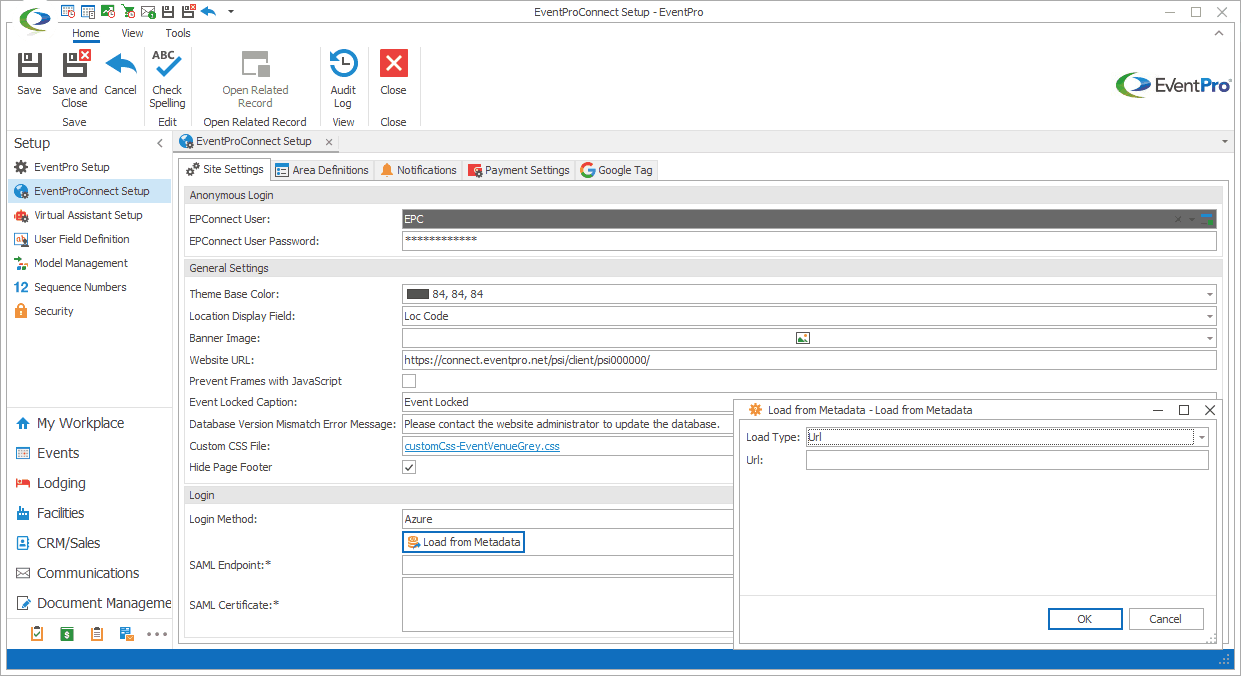Select Virtual Assistant Setup in sidebar
This screenshot has height=676, width=1241.
click(x=88, y=215)
